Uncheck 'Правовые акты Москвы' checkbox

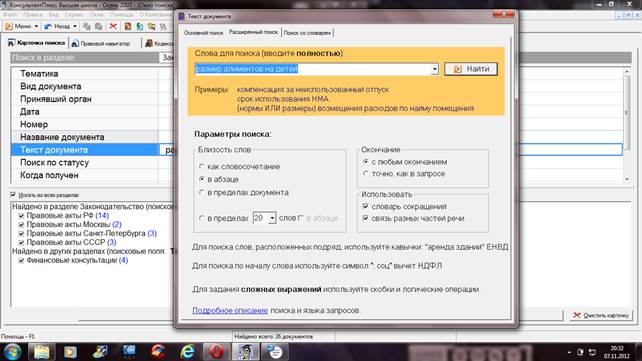click(x=21, y=224)
